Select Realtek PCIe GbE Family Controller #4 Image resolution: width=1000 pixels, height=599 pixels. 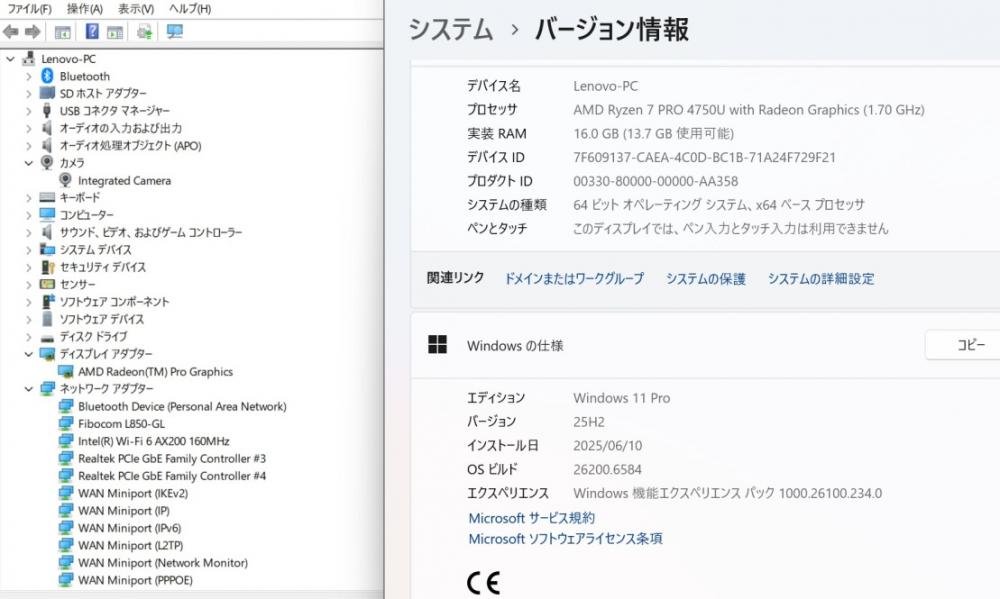(172, 475)
